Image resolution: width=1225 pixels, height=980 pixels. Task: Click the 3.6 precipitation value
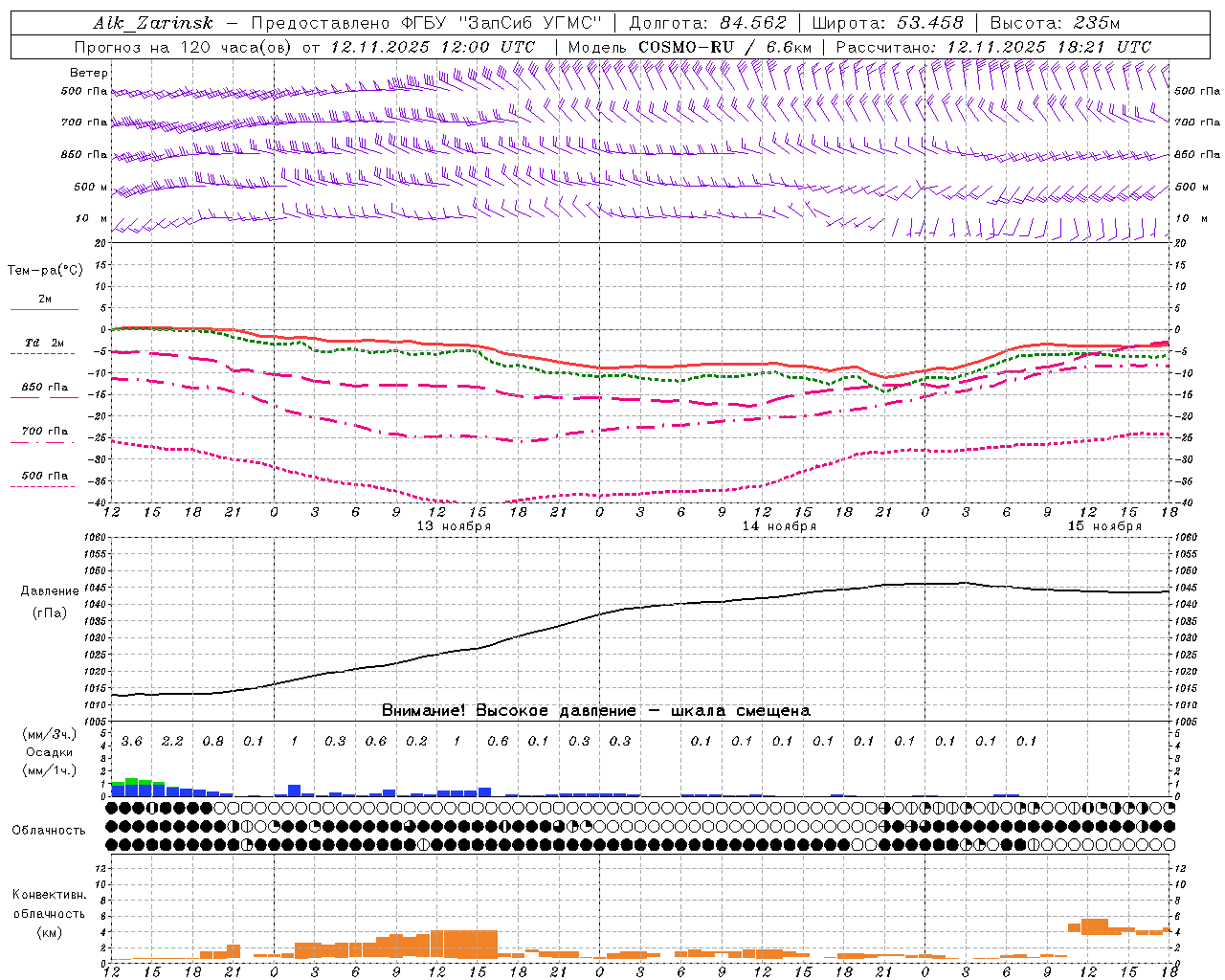(131, 742)
